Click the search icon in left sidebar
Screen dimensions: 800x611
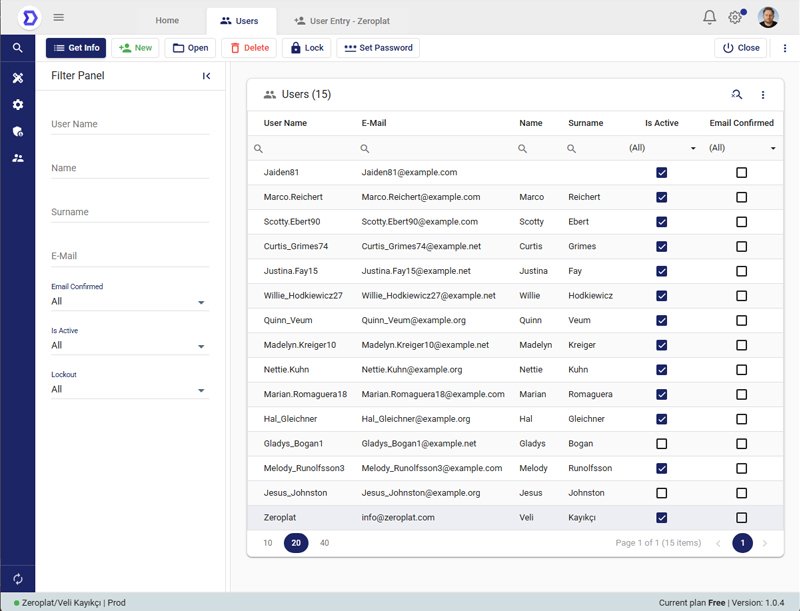17,48
